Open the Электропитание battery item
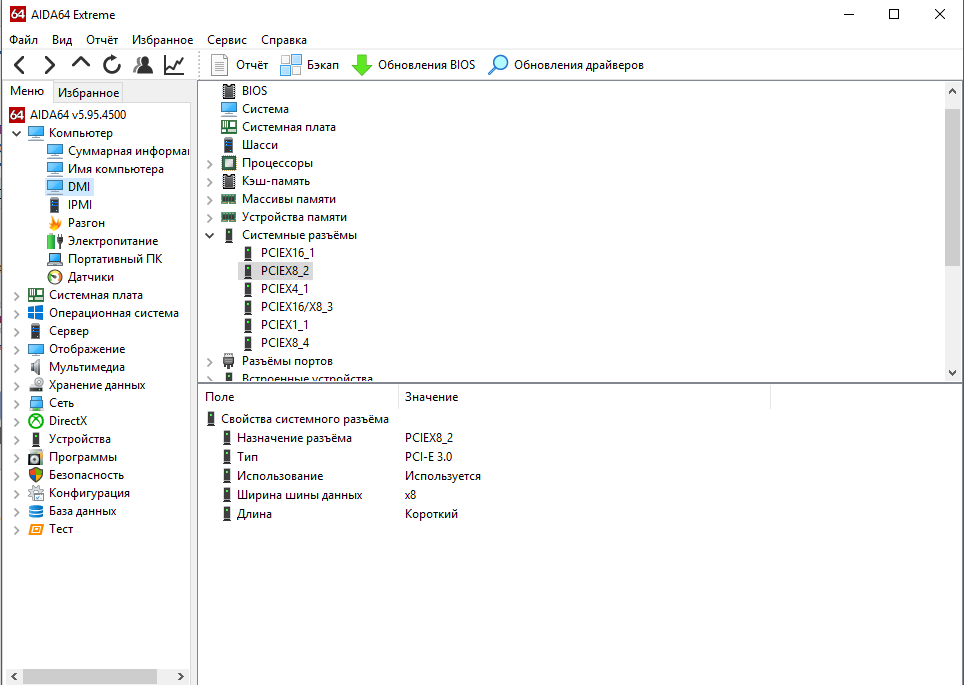The width and height of the screenshot is (964, 685). (x=103, y=240)
